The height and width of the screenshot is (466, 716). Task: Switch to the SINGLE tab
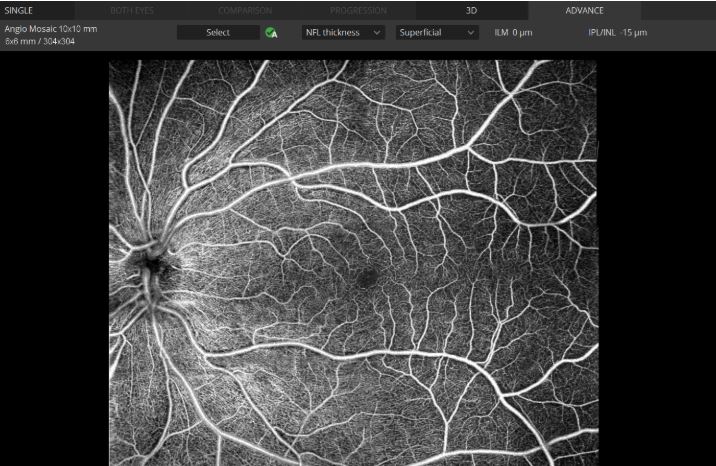[x=19, y=10]
